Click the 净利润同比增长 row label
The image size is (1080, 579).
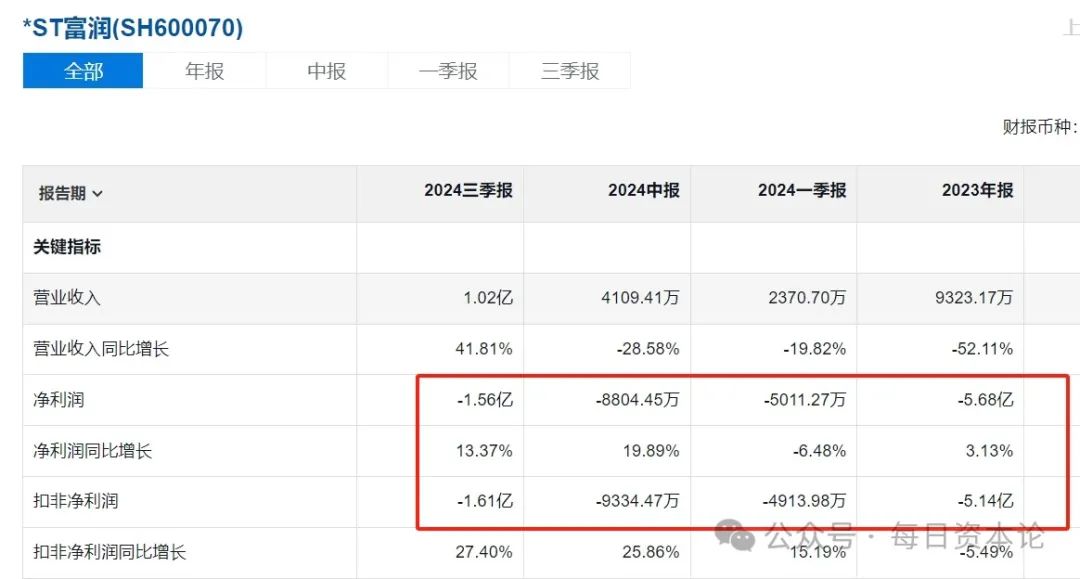point(92,451)
